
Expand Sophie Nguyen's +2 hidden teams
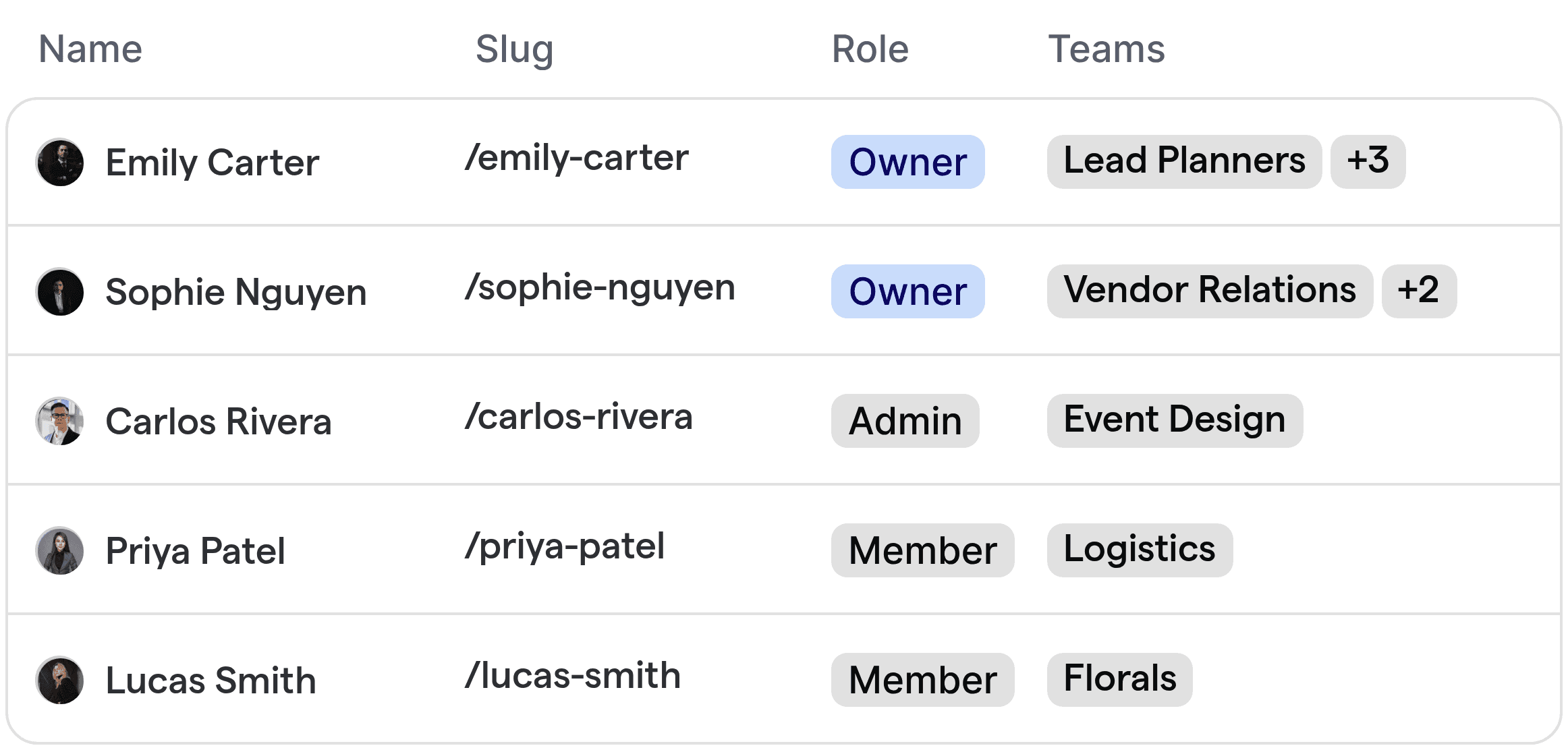tap(1419, 291)
